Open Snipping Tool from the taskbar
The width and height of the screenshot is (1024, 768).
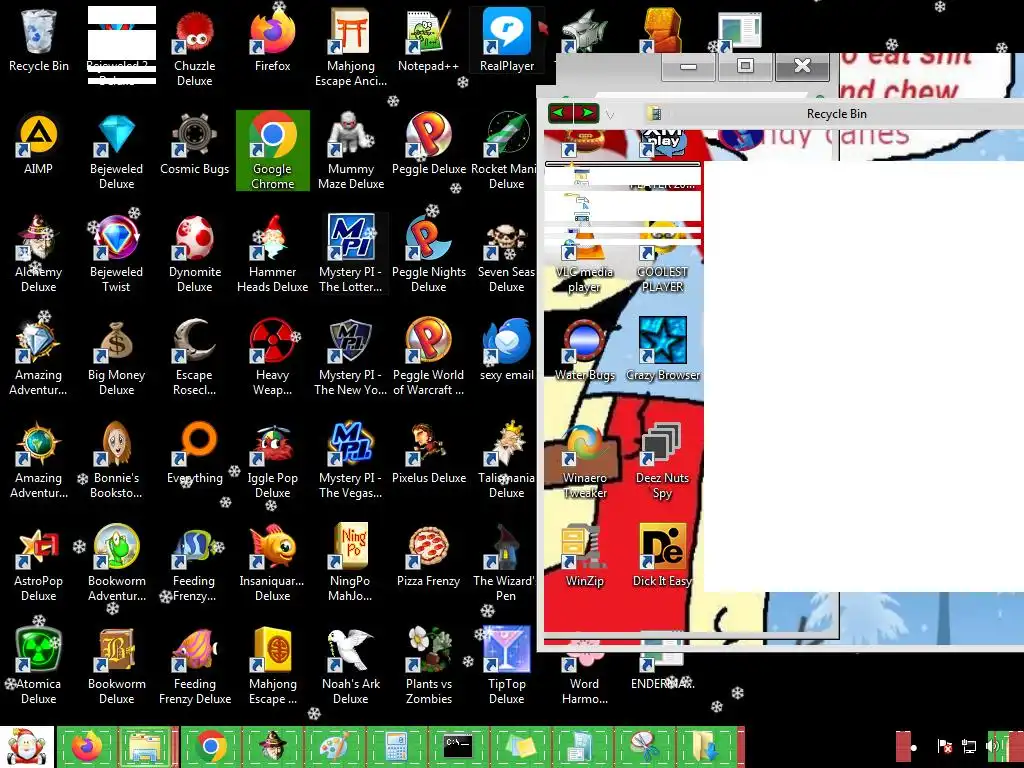[x=643, y=746]
